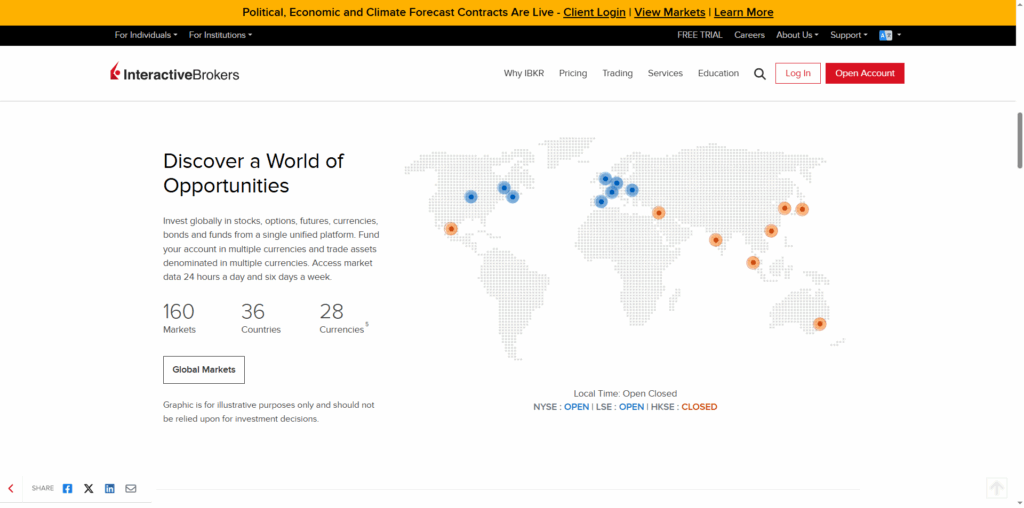The width and height of the screenshot is (1024, 508).
Task: Click the back-to-top arrow icon
Action: (x=997, y=488)
